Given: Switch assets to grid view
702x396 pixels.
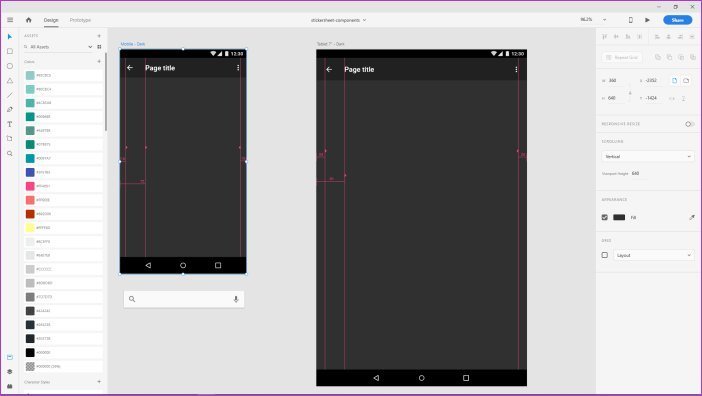Looking at the screenshot, I should pyautogui.click(x=99, y=47).
